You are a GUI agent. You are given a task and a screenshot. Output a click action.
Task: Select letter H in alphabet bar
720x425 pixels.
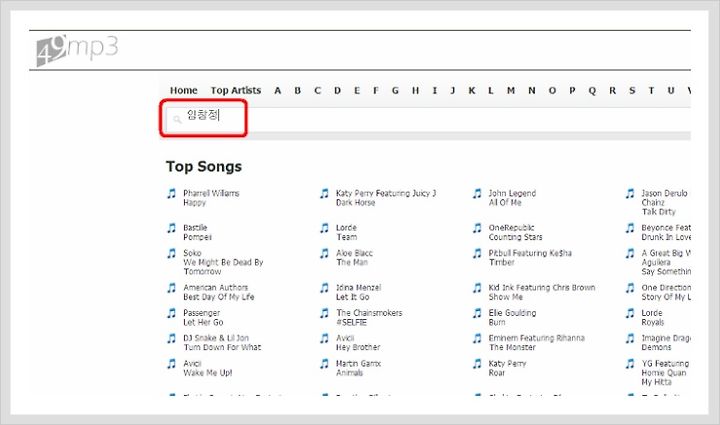click(415, 90)
